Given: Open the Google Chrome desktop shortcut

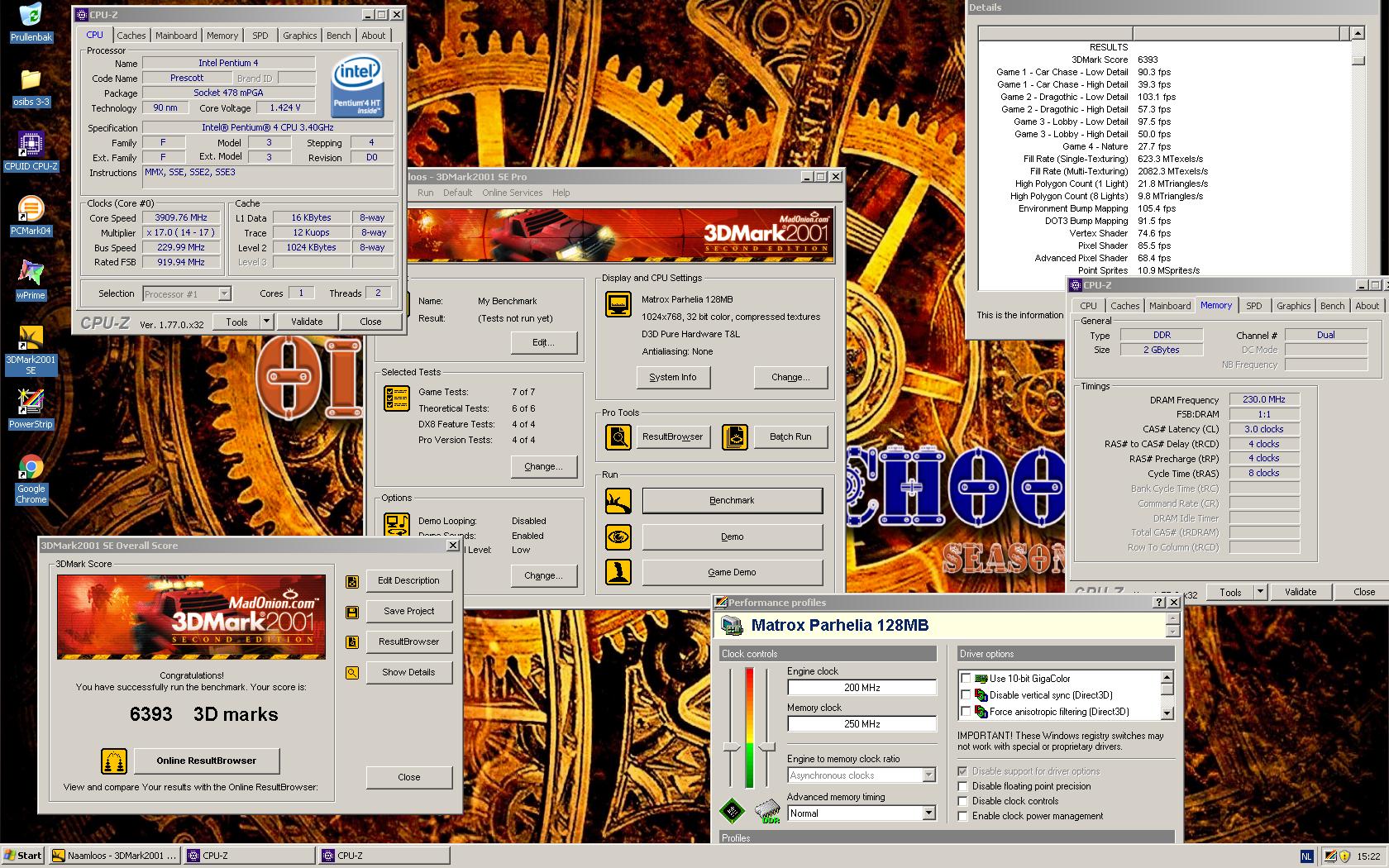Looking at the screenshot, I should click(x=31, y=479).
